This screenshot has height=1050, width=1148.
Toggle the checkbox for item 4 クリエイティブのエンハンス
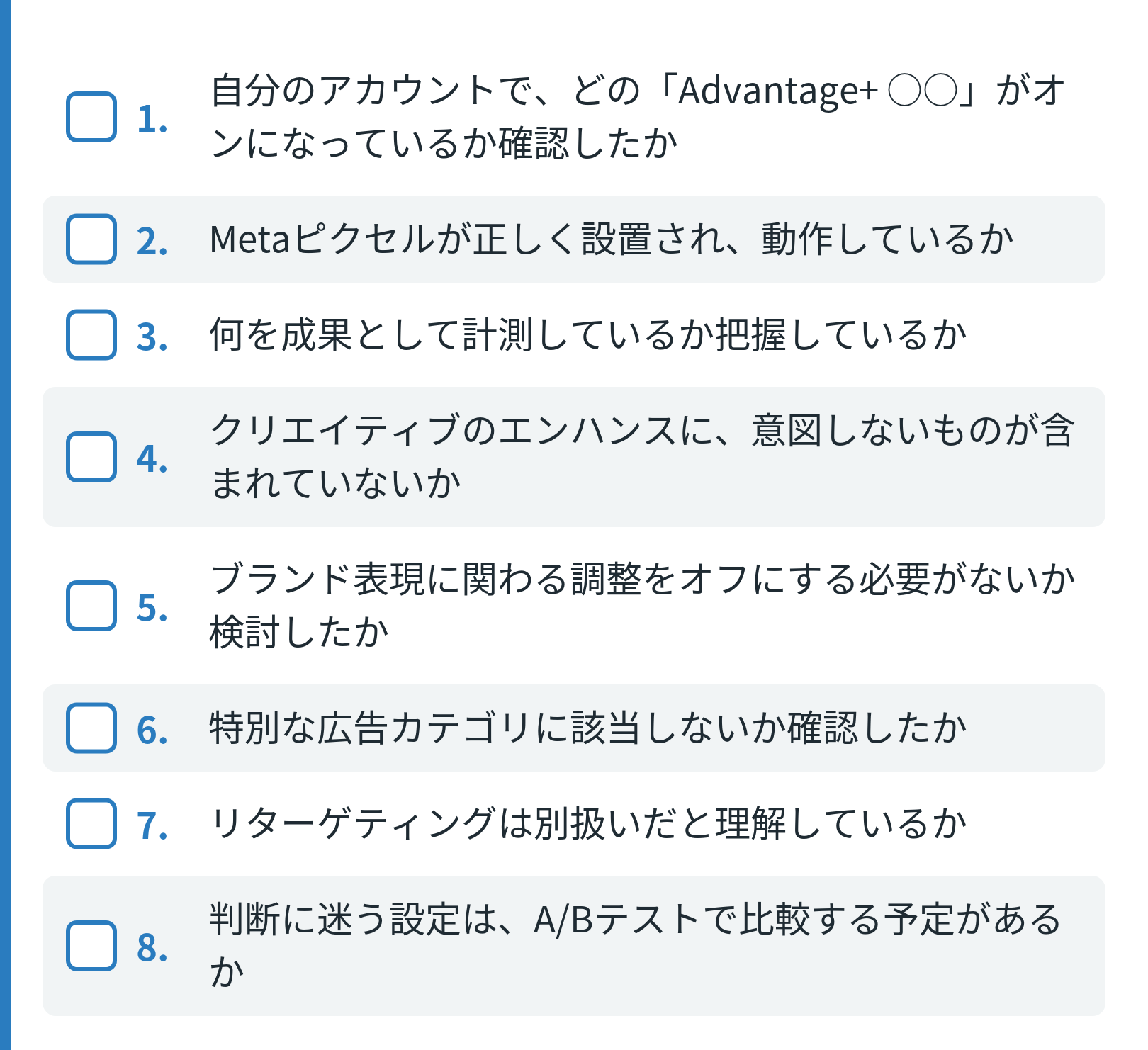[x=91, y=457]
